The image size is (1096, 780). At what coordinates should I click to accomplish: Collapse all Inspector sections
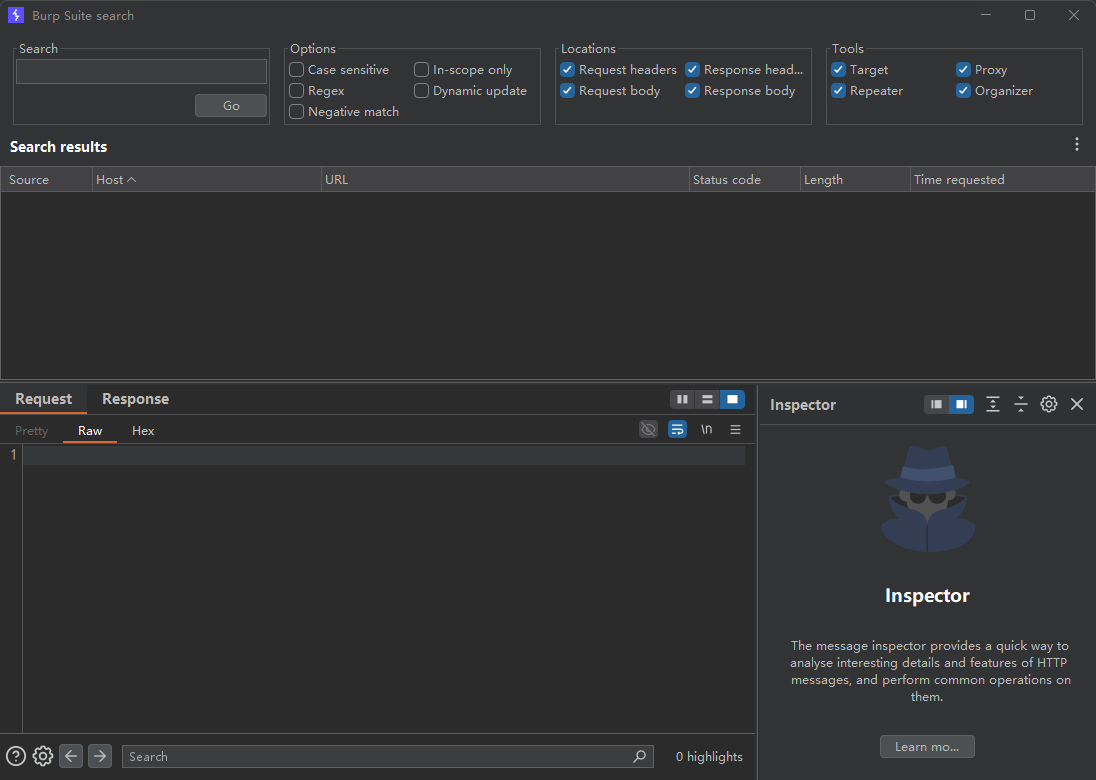click(x=1021, y=404)
